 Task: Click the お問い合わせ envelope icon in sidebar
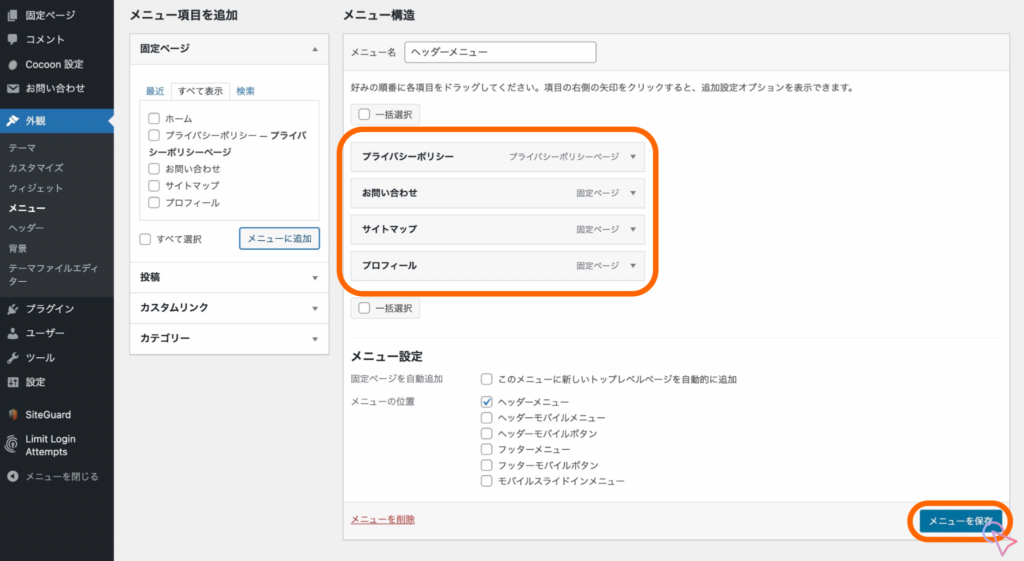tap(12, 88)
